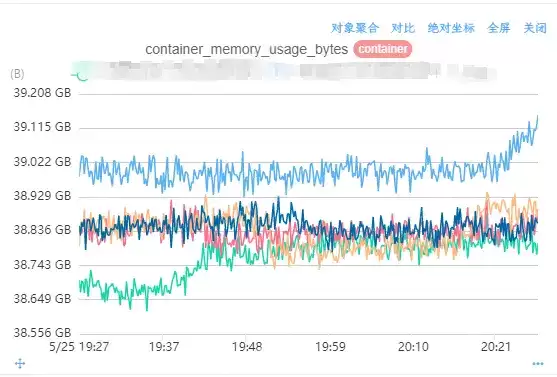Click 关闭 to close the chart

[x=535, y=28]
